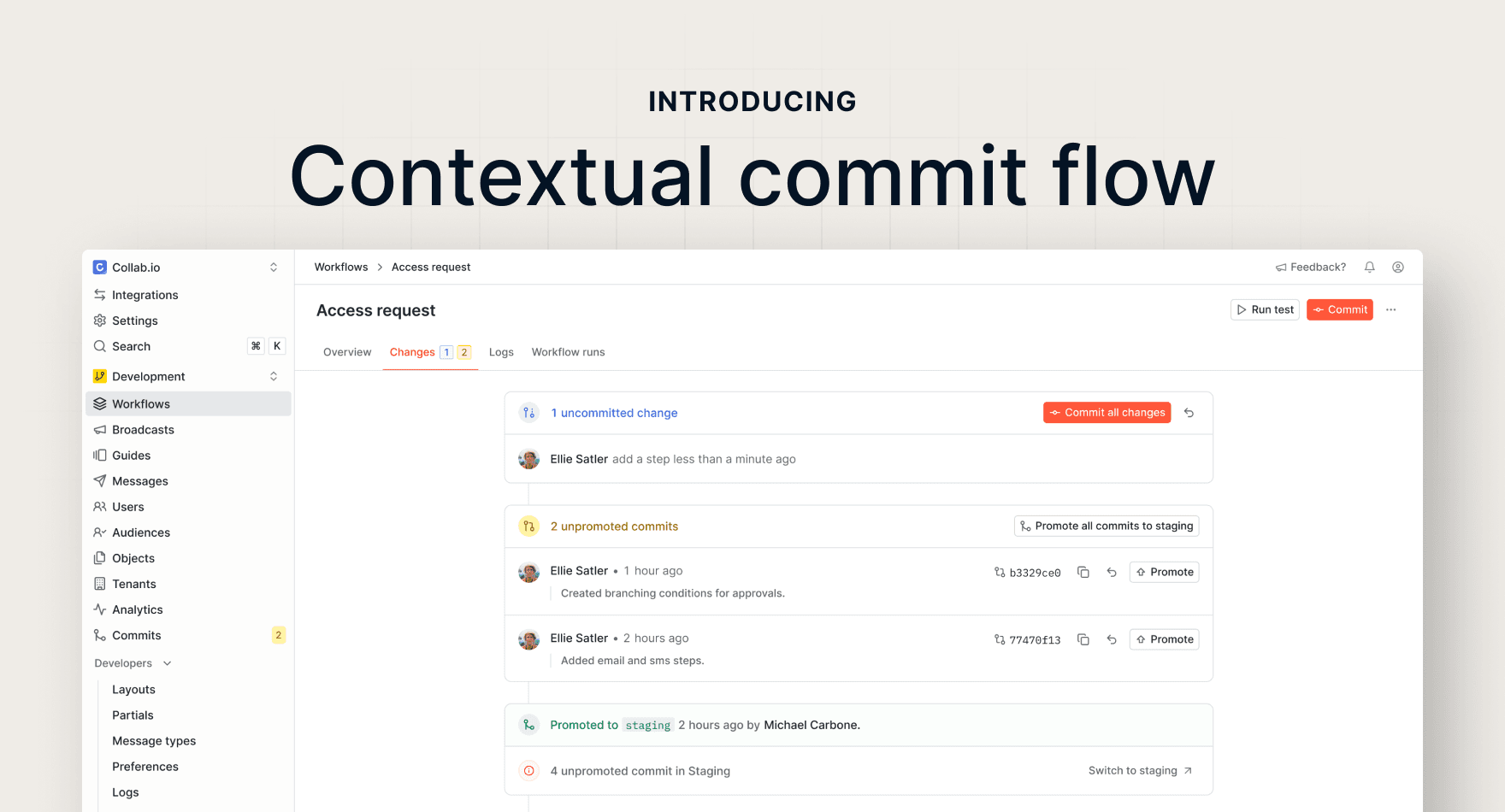This screenshot has height=812, width=1505.
Task: Discard the uncommitted change via undo icon
Action: (1189, 413)
